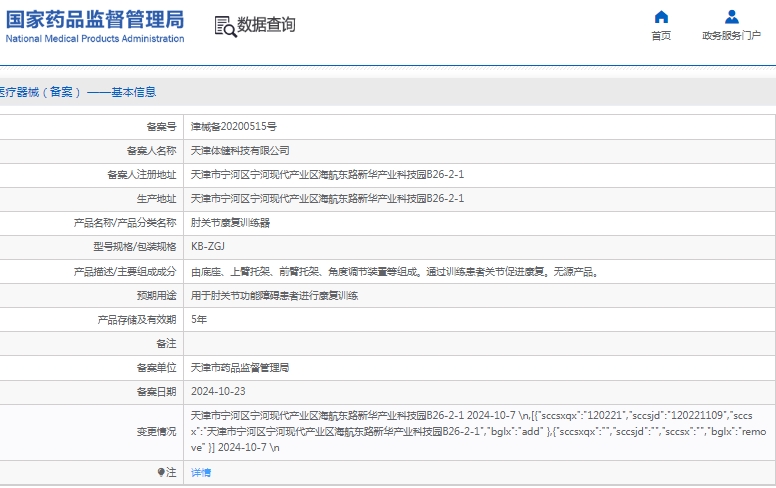The height and width of the screenshot is (488, 776).
Task: Click the 产品名称/产品分类名称 field label
Action: pyautogui.click(x=125, y=223)
